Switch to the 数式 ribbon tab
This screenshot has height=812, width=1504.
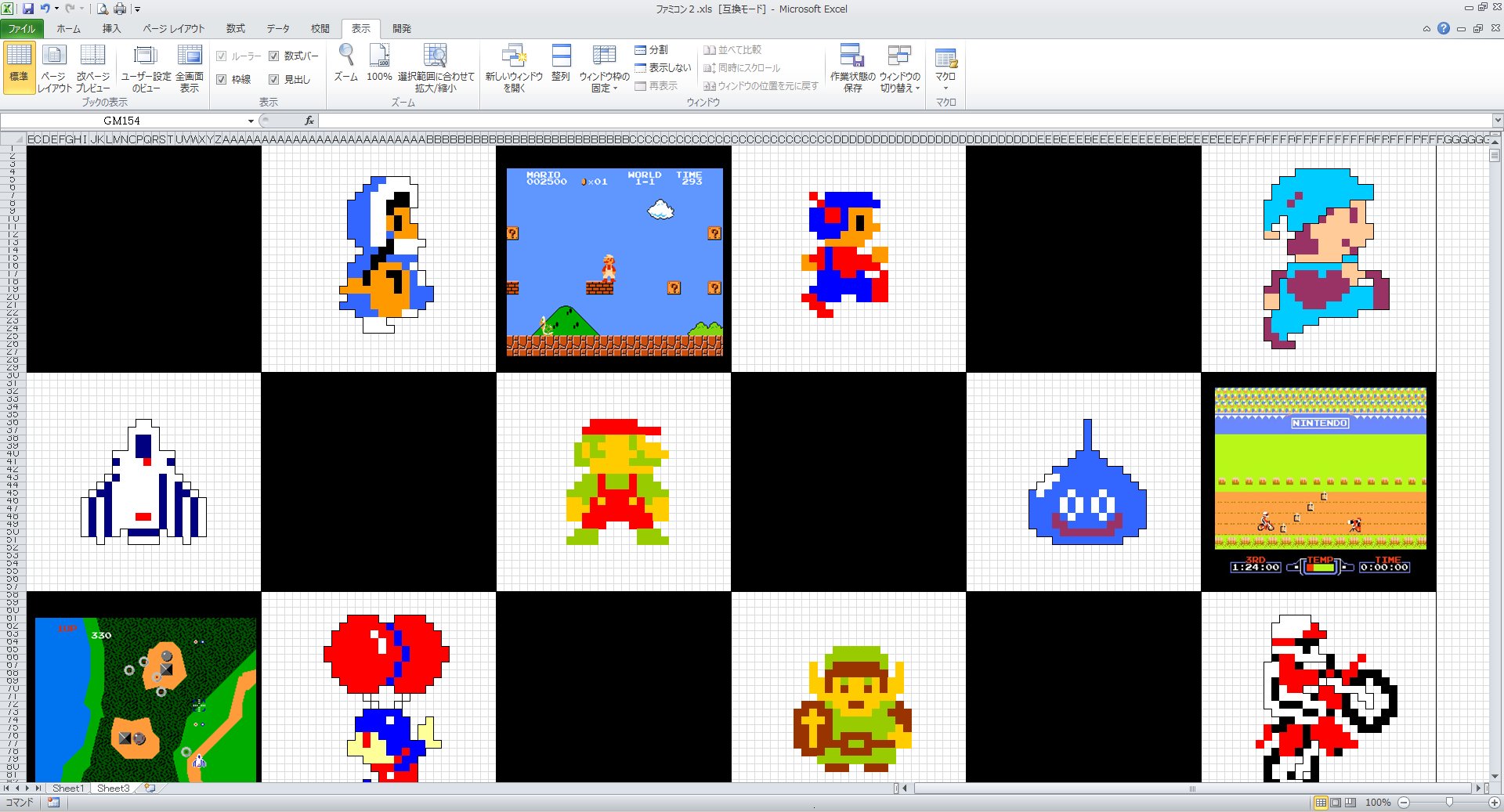[x=235, y=29]
